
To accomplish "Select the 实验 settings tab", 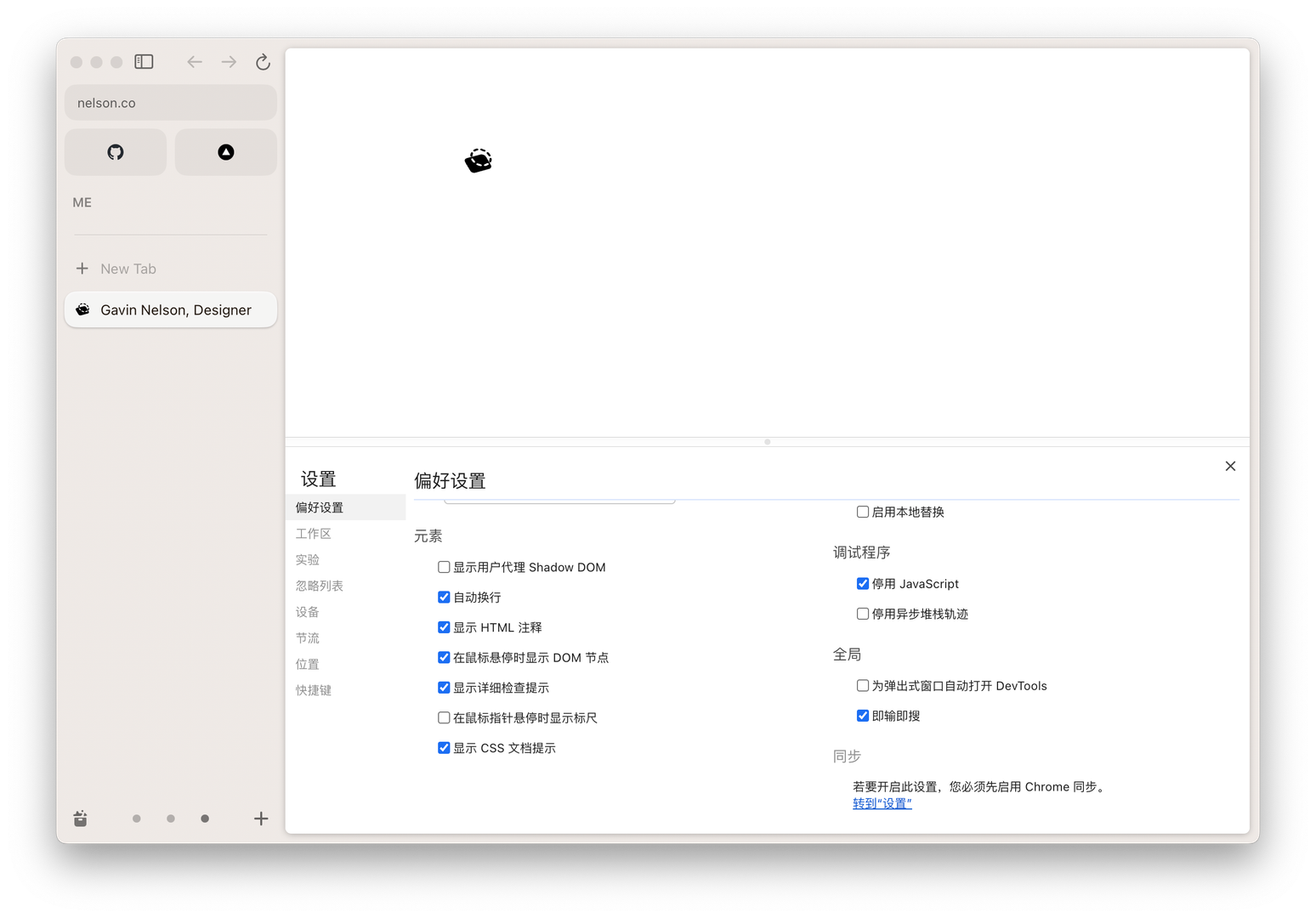I will click(x=308, y=560).
